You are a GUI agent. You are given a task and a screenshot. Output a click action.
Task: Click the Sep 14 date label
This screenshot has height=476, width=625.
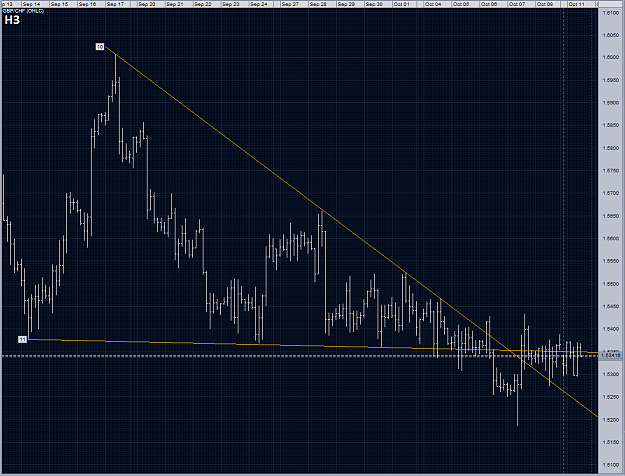click(31, 4)
